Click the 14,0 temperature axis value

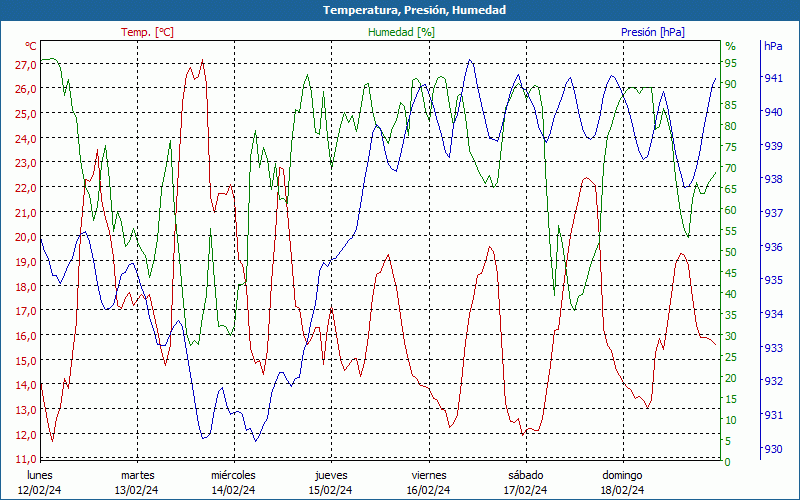[26, 385]
